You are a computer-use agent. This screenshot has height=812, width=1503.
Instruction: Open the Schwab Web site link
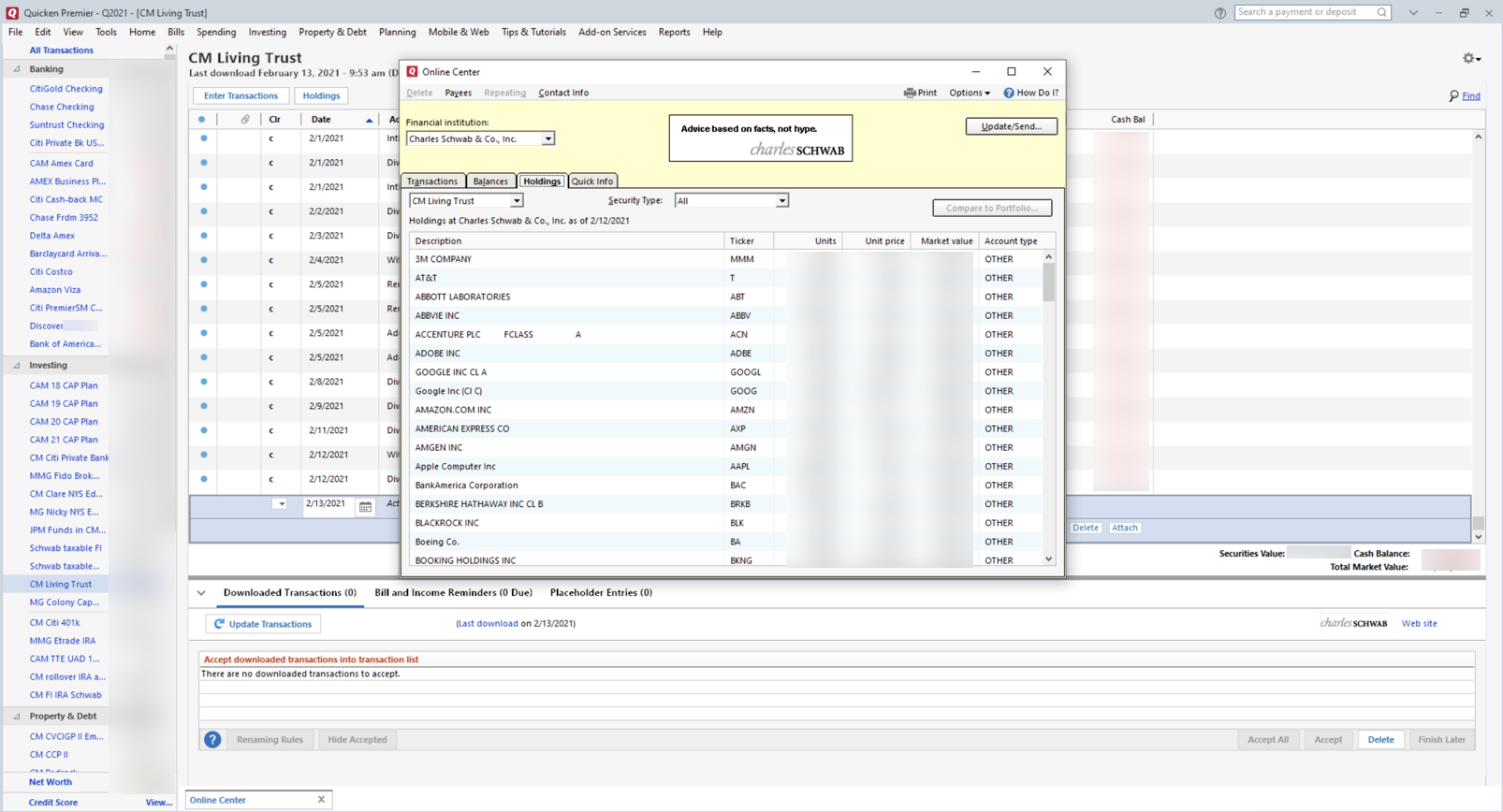[1419, 624]
